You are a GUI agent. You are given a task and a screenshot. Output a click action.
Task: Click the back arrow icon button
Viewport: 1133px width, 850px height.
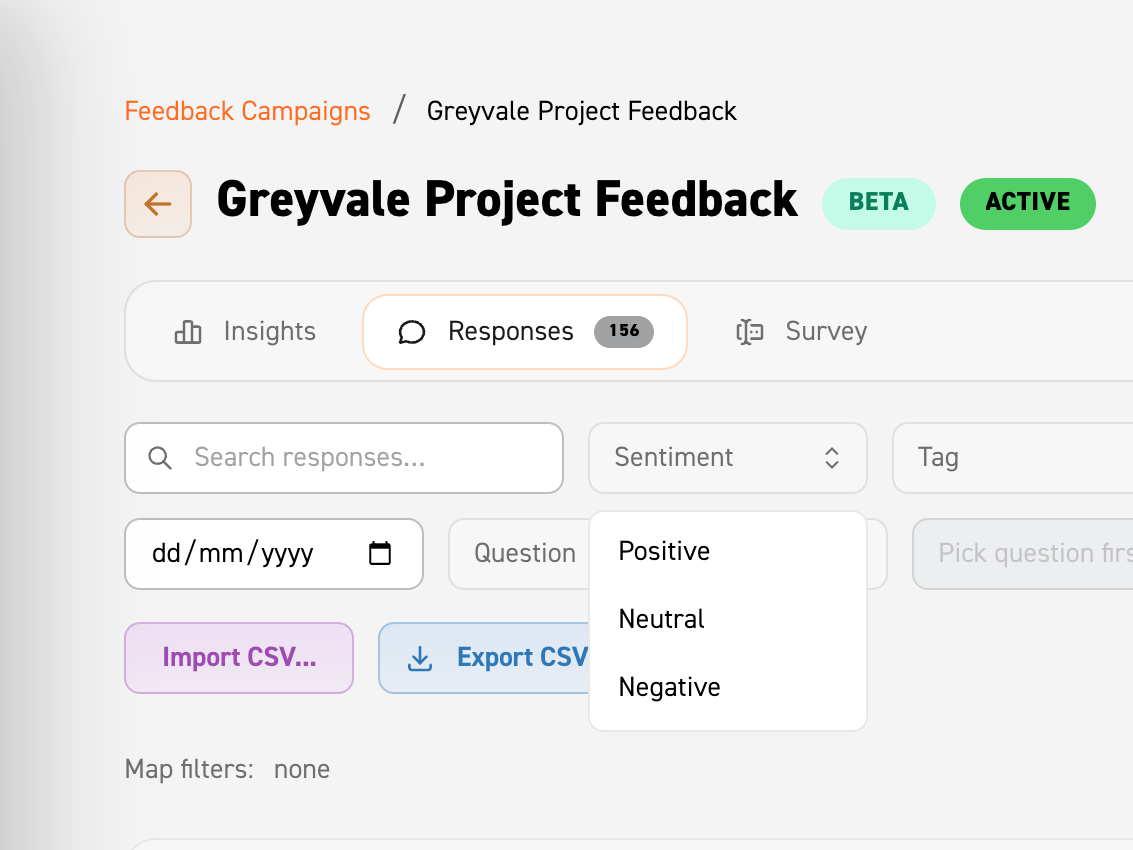click(158, 204)
